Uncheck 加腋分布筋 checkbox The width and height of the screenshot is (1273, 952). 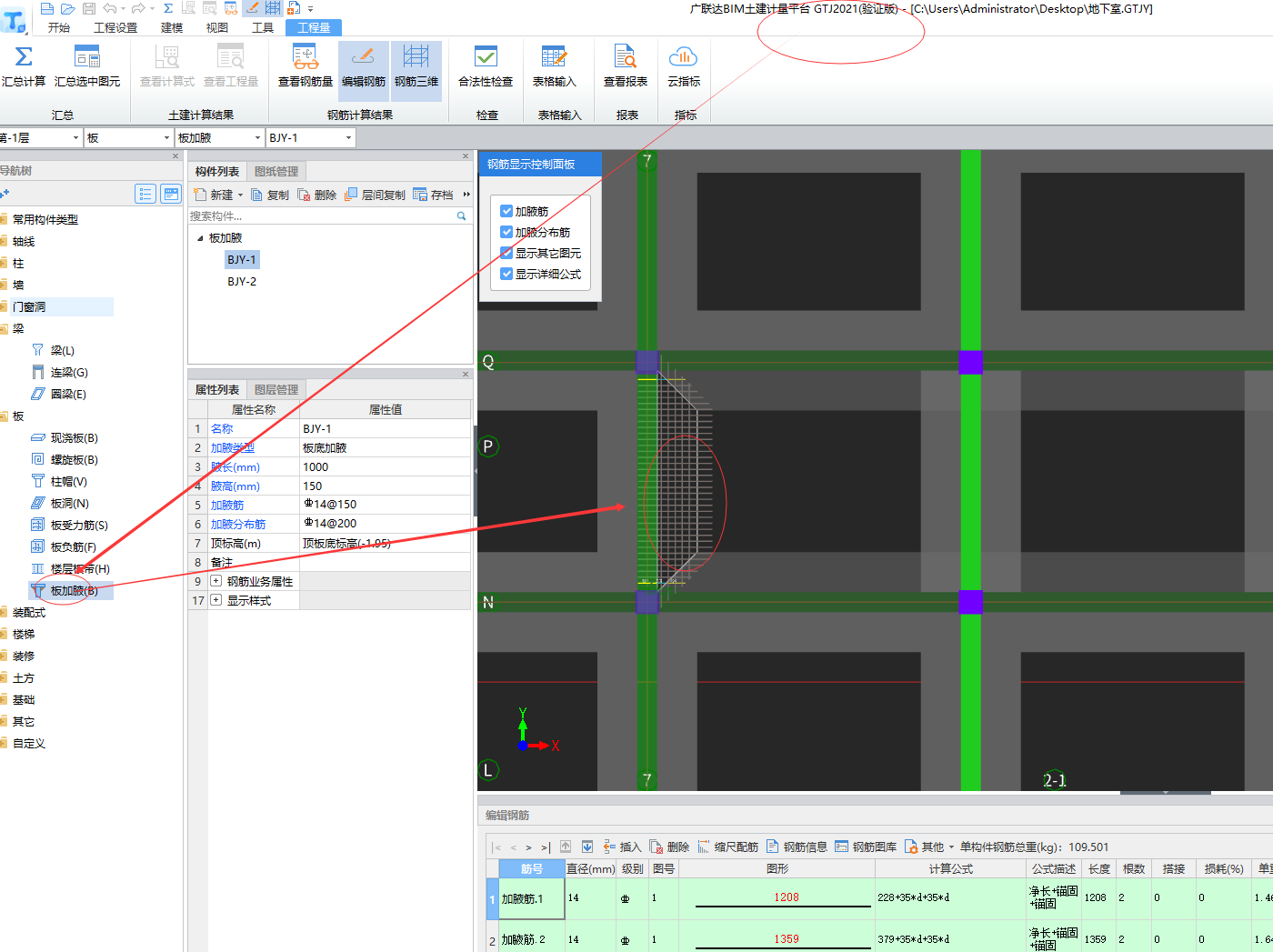(506, 232)
